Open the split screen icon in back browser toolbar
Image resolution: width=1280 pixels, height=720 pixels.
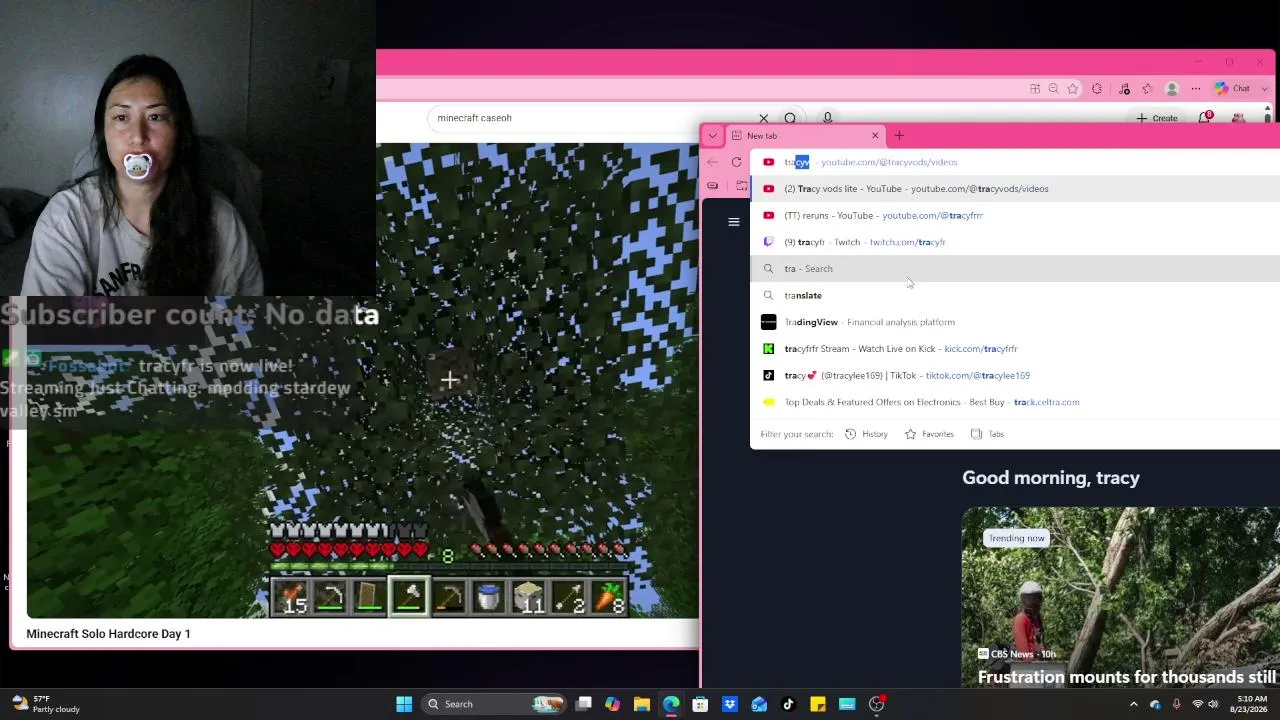pyautogui.click(x=1035, y=89)
